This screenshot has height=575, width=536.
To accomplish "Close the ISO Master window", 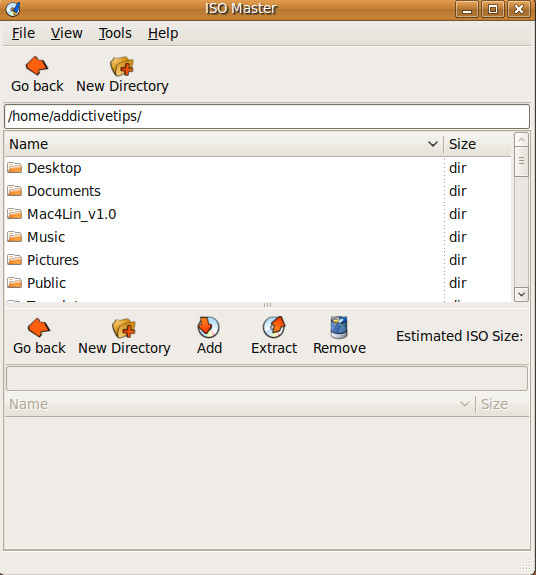I will 519,9.
